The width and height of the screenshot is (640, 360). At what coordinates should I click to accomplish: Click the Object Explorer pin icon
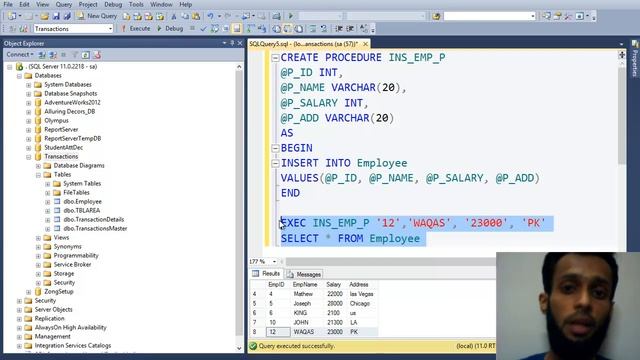pyautogui.click(x=232, y=43)
